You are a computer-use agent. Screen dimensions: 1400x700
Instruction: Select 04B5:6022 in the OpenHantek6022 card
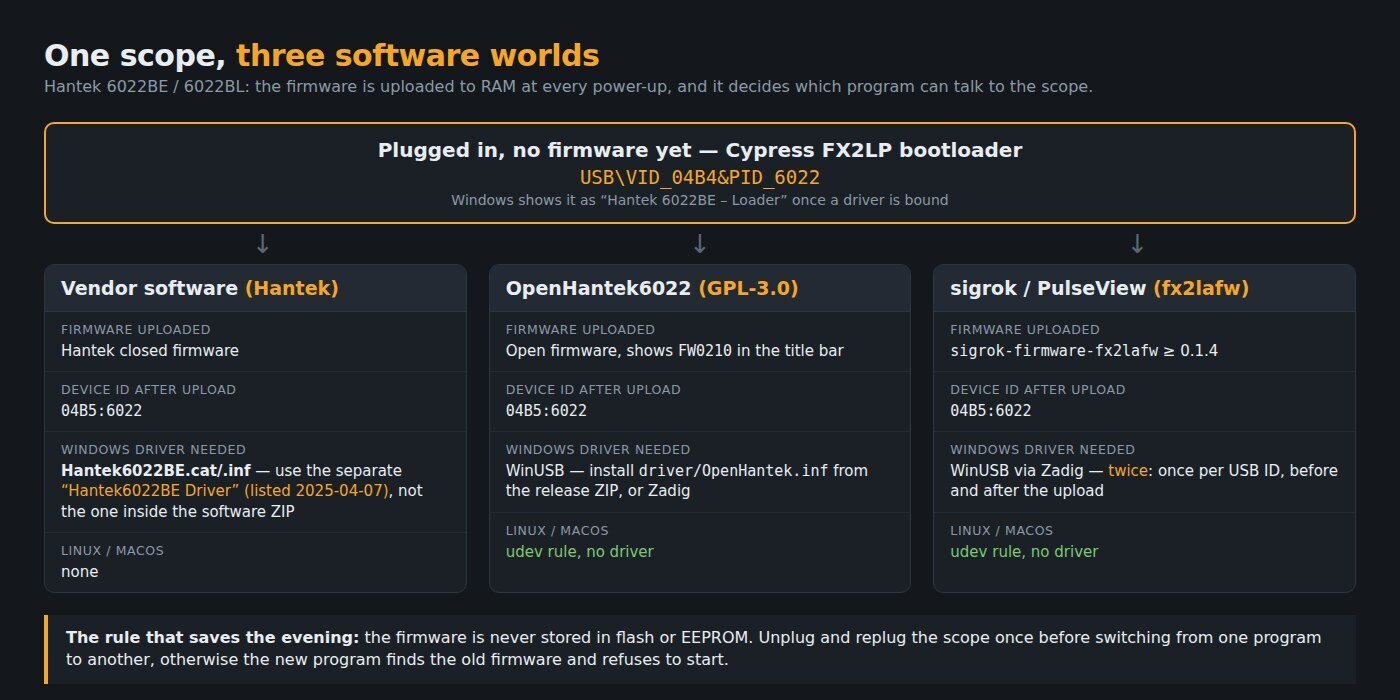(547, 410)
